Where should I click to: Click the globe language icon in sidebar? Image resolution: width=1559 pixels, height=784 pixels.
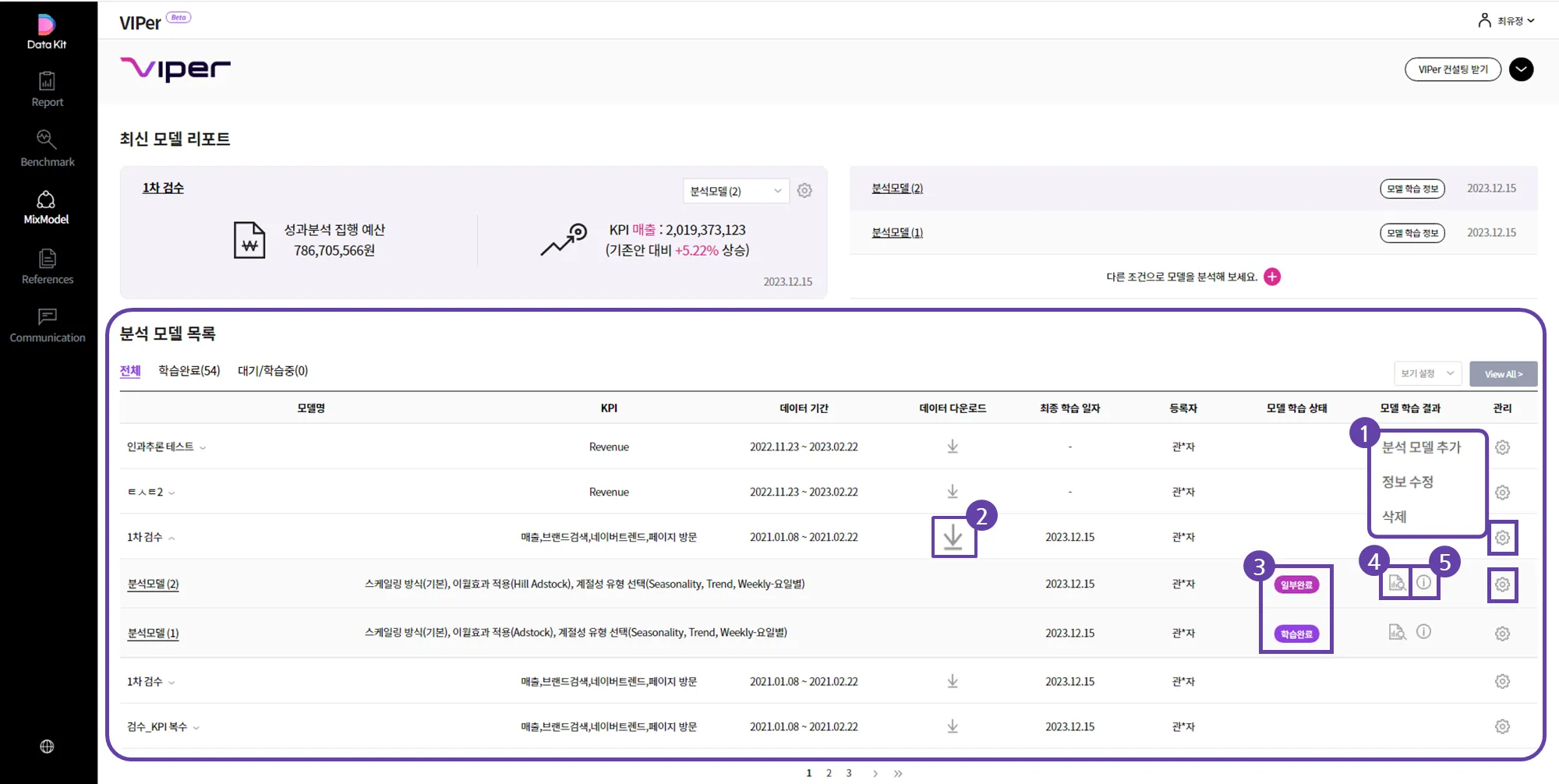(47, 747)
